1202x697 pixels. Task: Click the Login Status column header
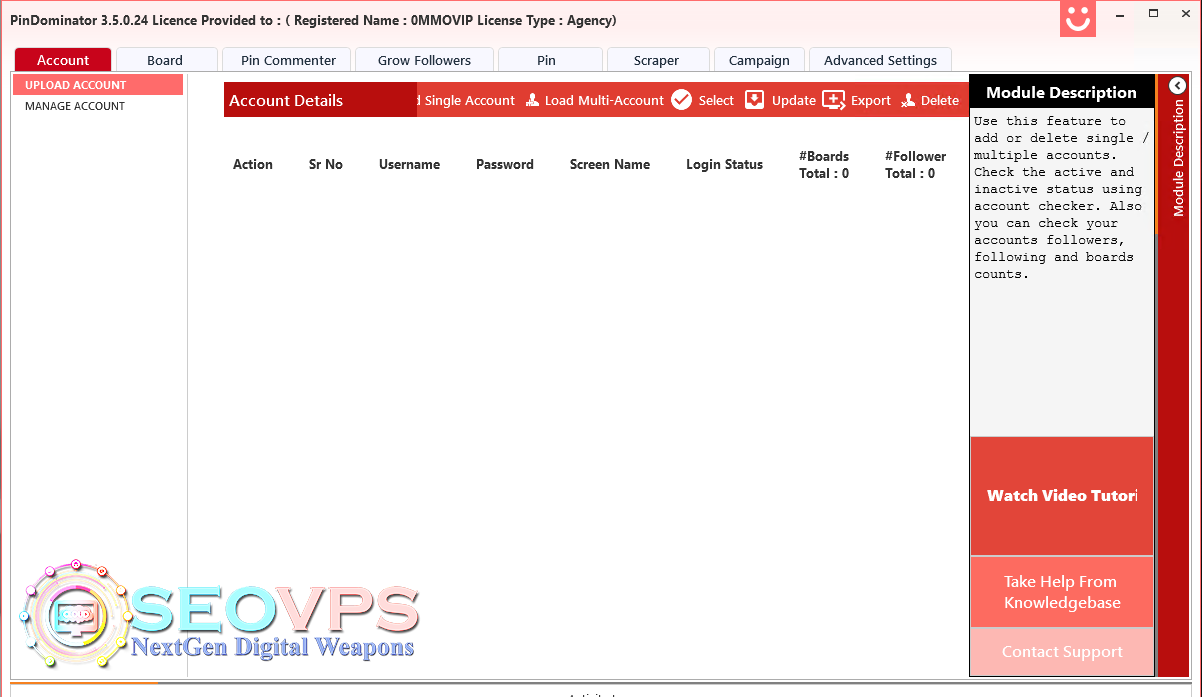[724, 164]
